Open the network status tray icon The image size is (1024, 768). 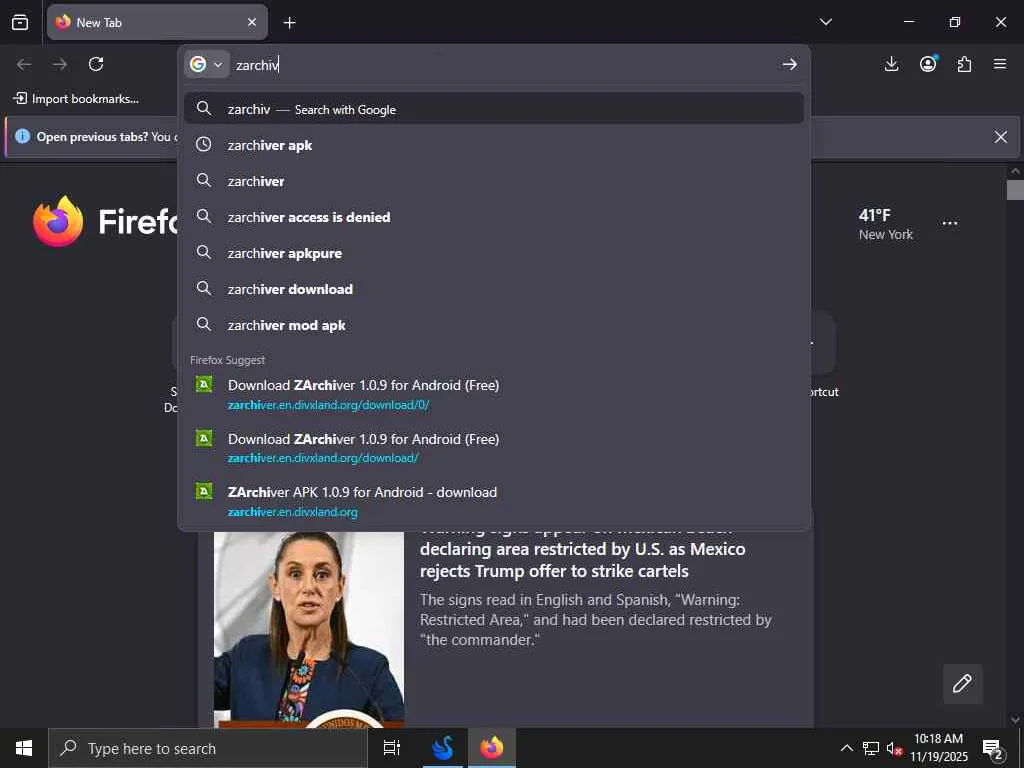(871, 748)
